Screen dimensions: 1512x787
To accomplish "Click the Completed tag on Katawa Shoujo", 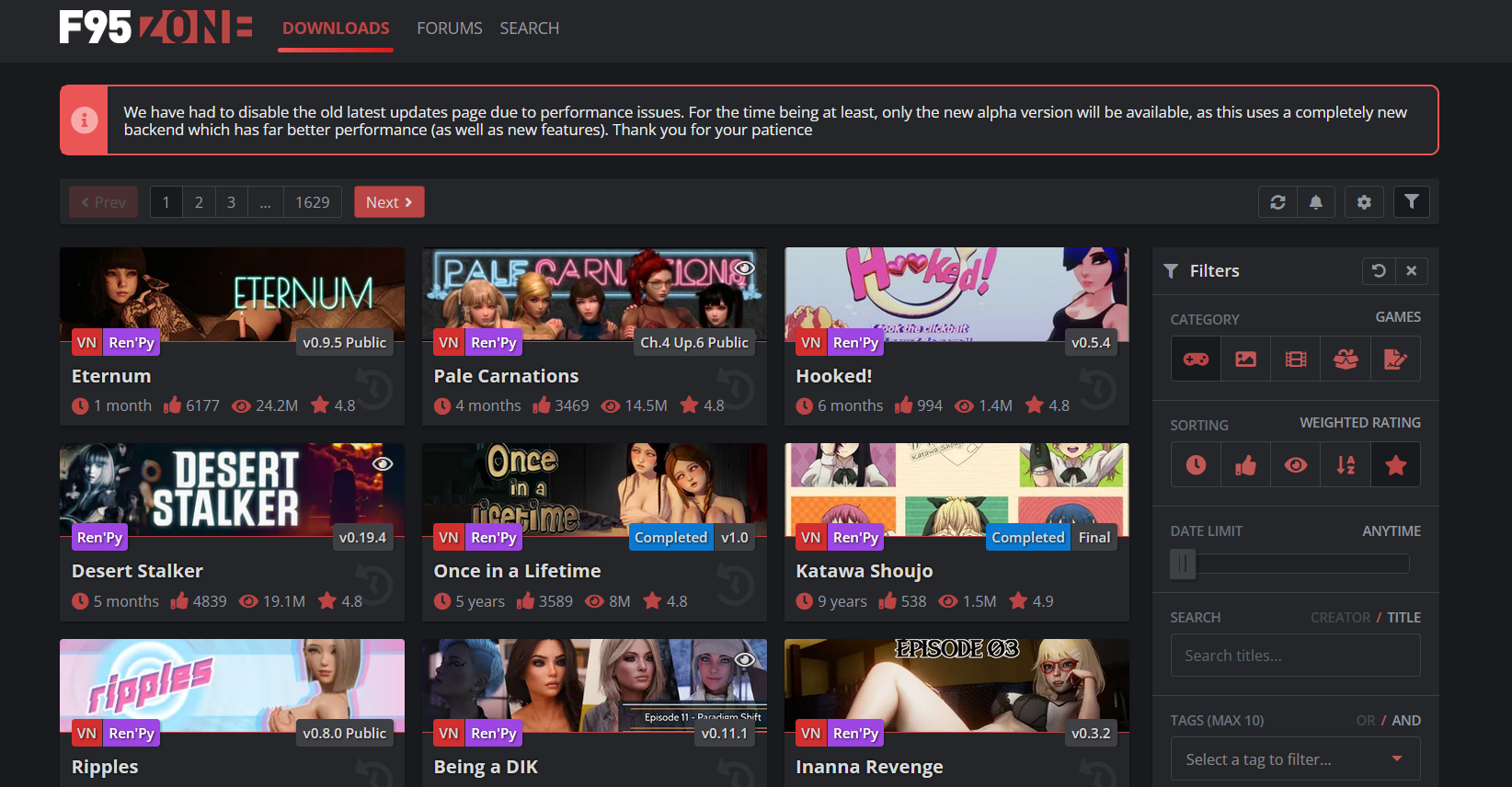I will pyautogui.click(x=1028, y=538).
